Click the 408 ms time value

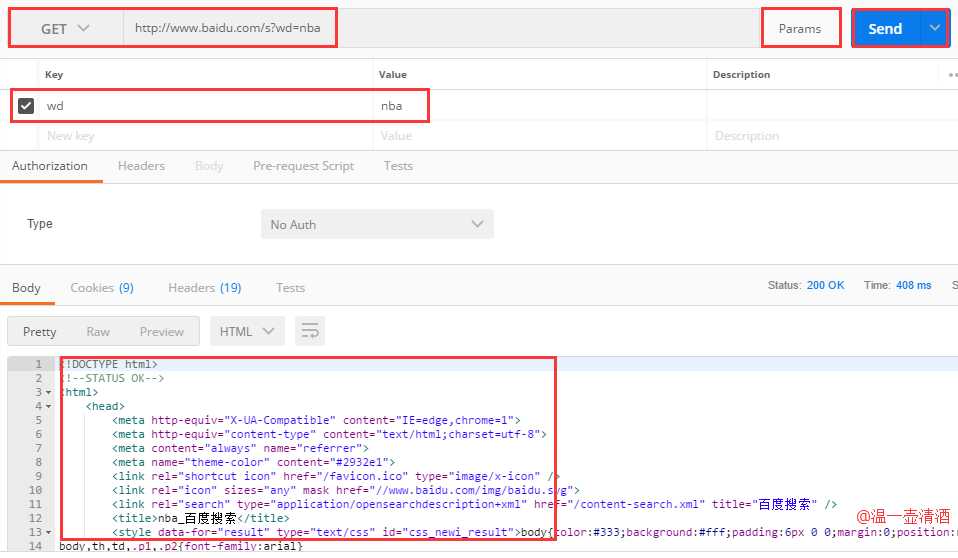pyautogui.click(x=913, y=285)
